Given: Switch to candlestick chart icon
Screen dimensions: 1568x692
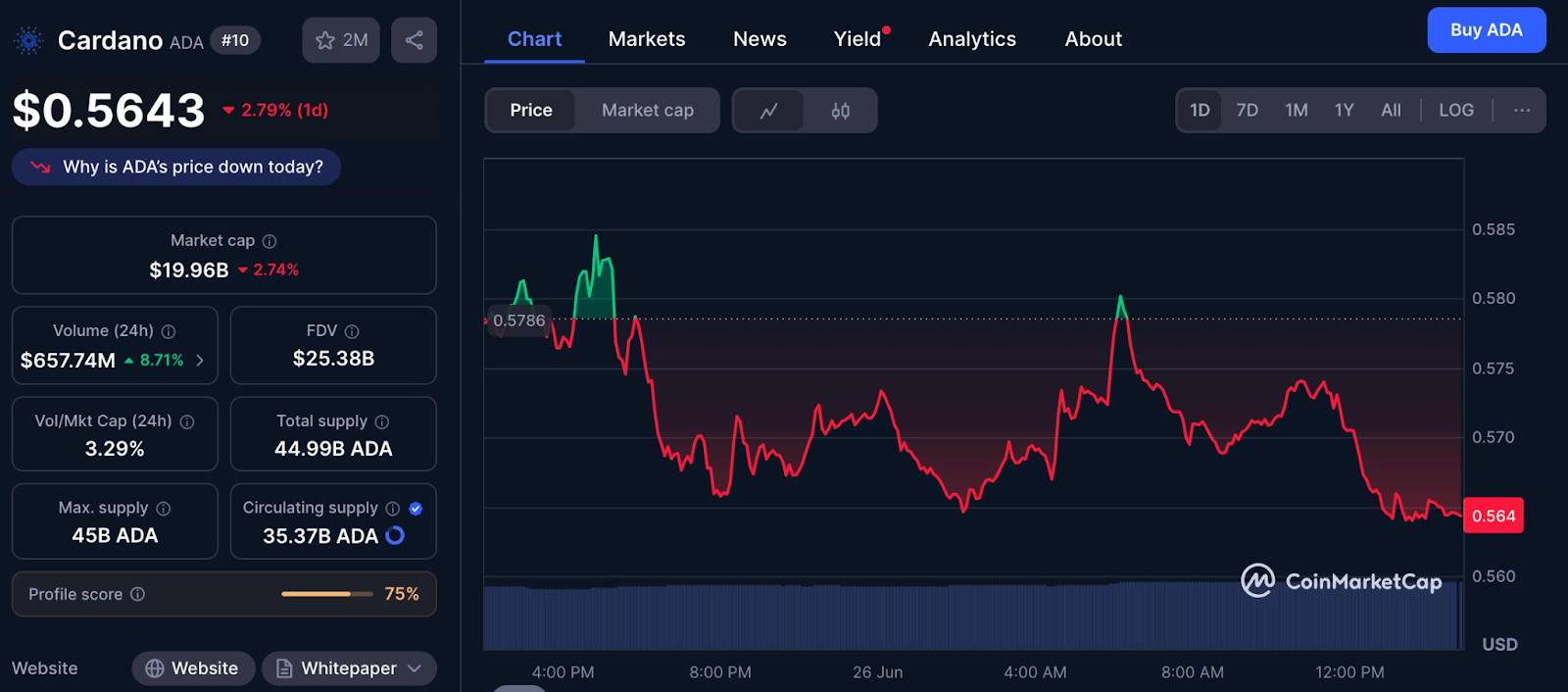Looking at the screenshot, I should [840, 111].
